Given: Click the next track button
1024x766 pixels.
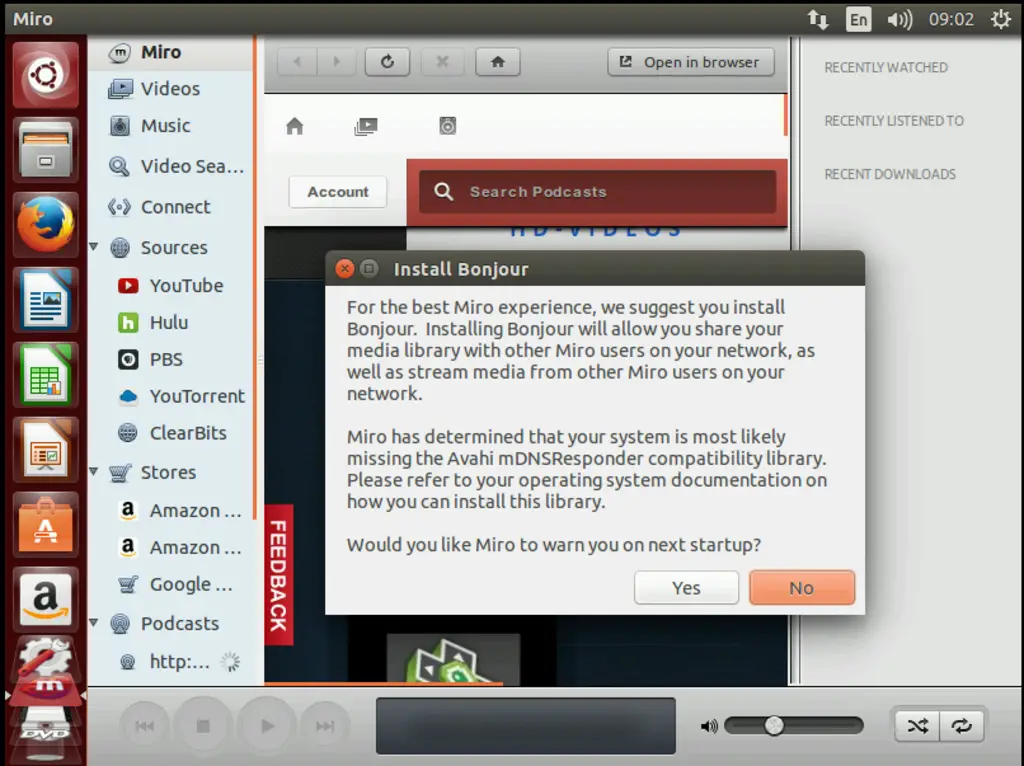Looking at the screenshot, I should tap(325, 726).
